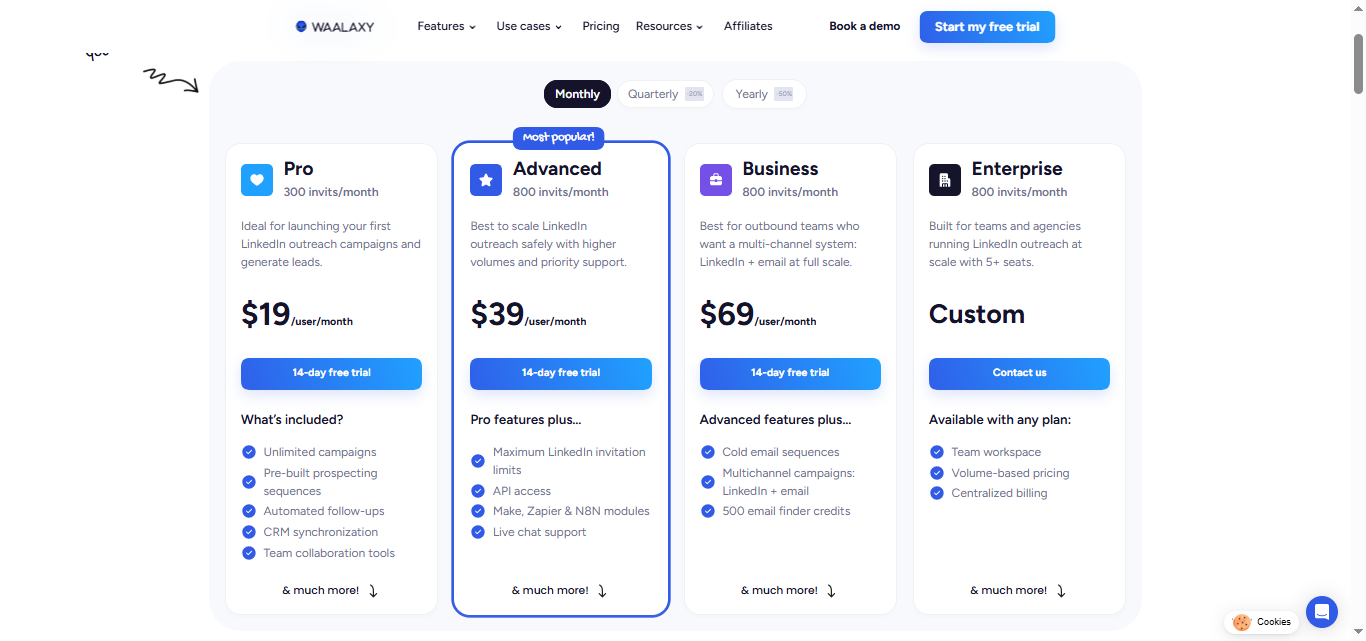Click checkmark icon beside Volume-based pricing
Image resolution: width=1366 pixels, height=641 pixels.
pyautogui.click(x=937, y=473)
